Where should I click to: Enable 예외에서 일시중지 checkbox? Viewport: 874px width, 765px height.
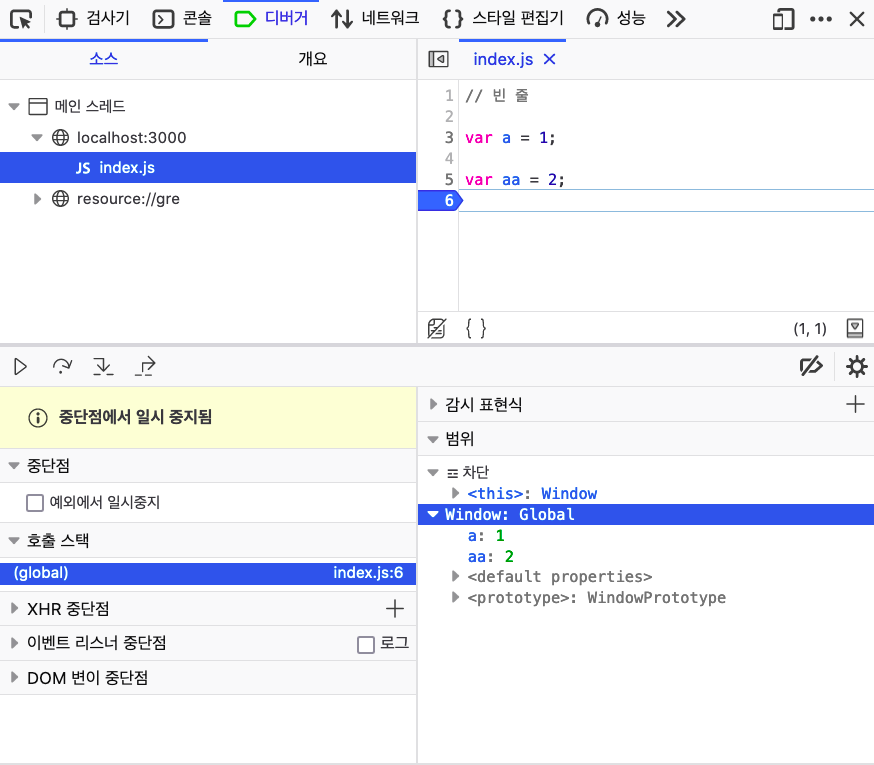(35, 503)
